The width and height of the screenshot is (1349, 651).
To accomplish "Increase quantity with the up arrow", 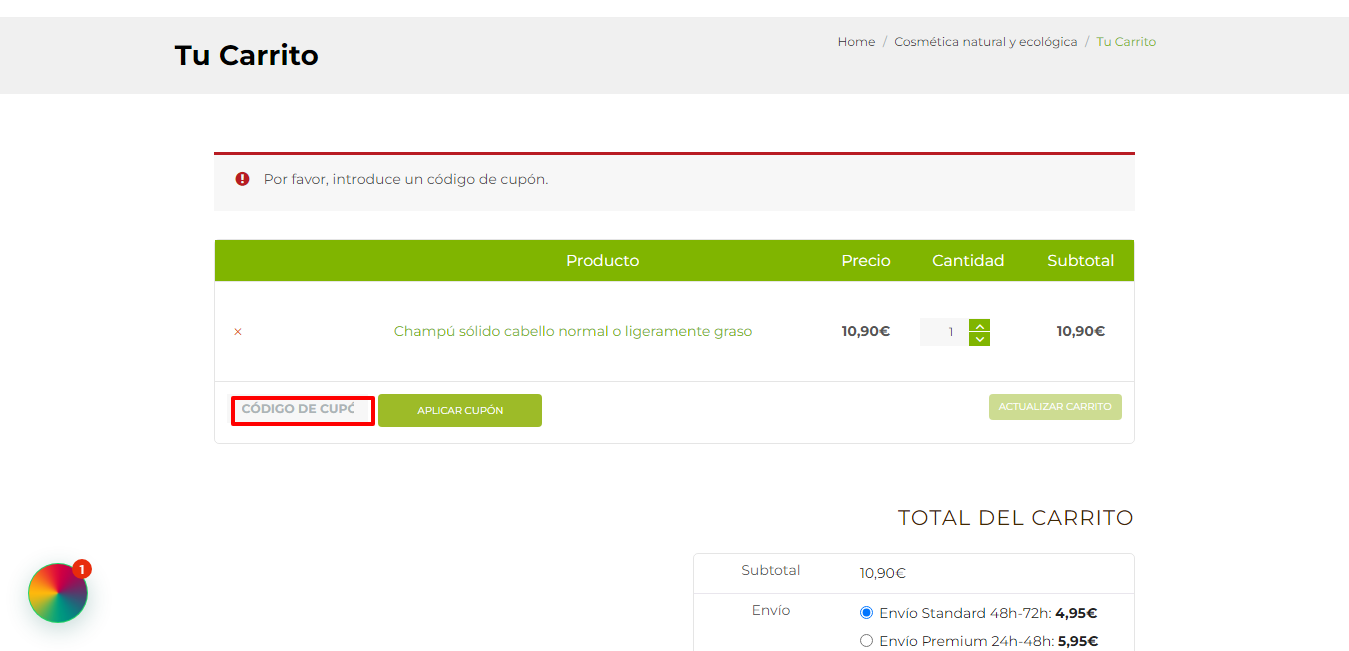I will tap(980, 326).
